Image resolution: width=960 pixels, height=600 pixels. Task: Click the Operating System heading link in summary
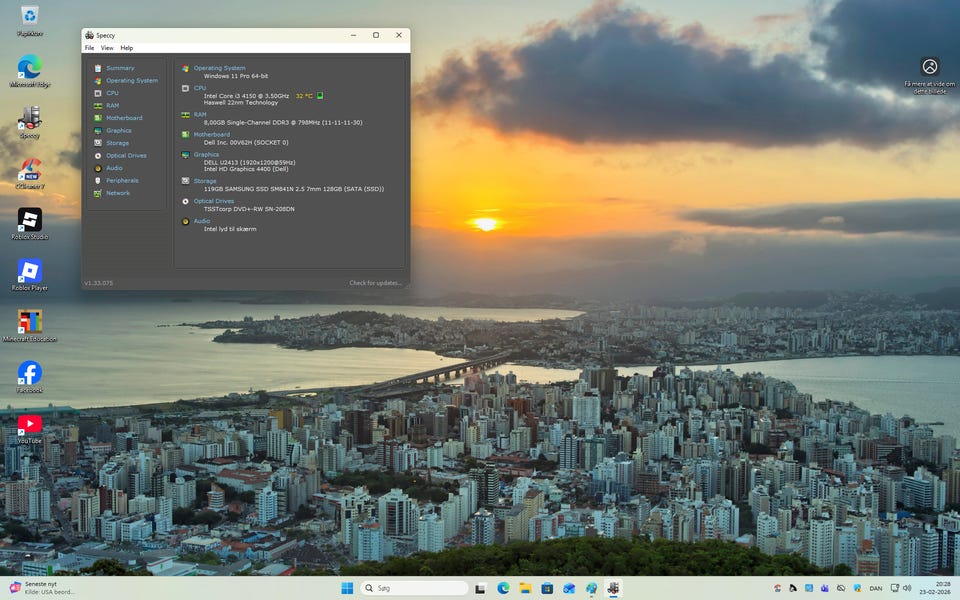pos(219,68)
